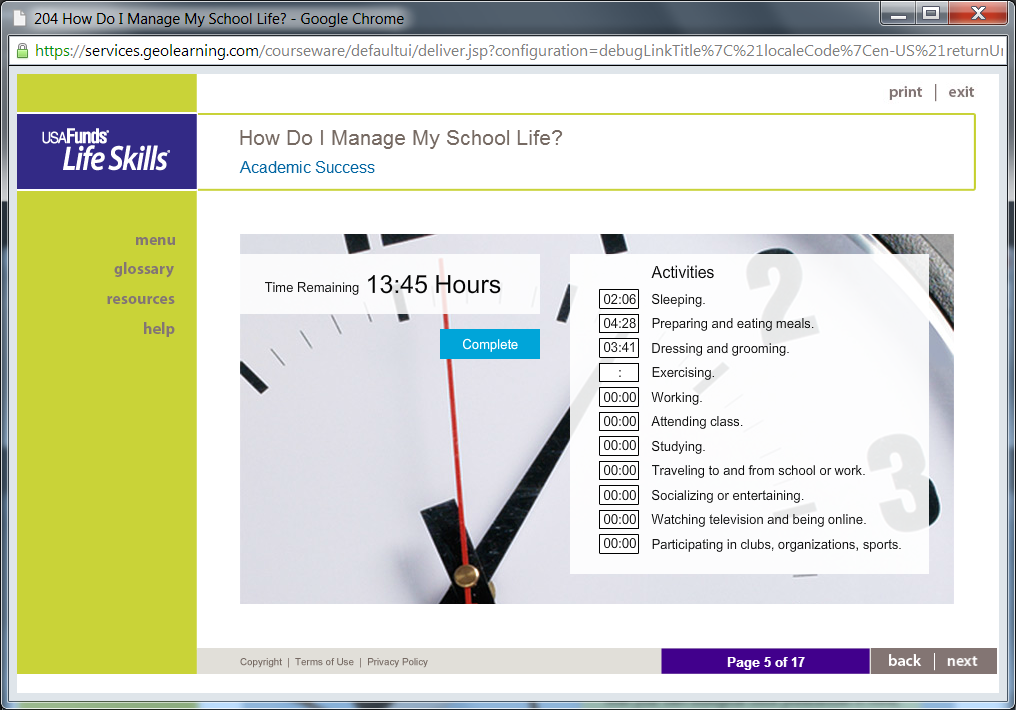Click the 'Time Remaining' label
The image size is (1016, 710).
pos(311,288)
